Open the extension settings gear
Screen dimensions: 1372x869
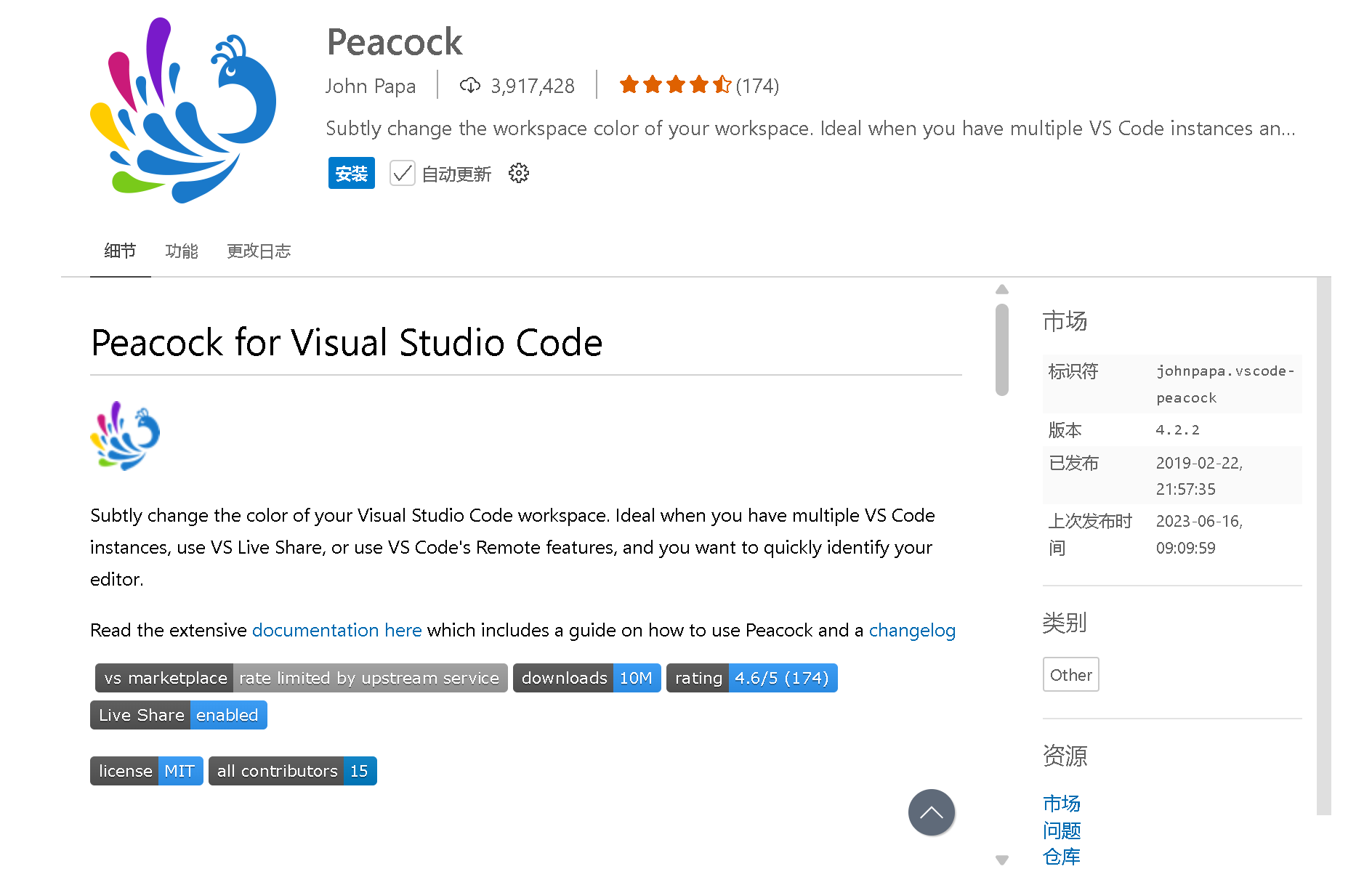click(518, 174)
